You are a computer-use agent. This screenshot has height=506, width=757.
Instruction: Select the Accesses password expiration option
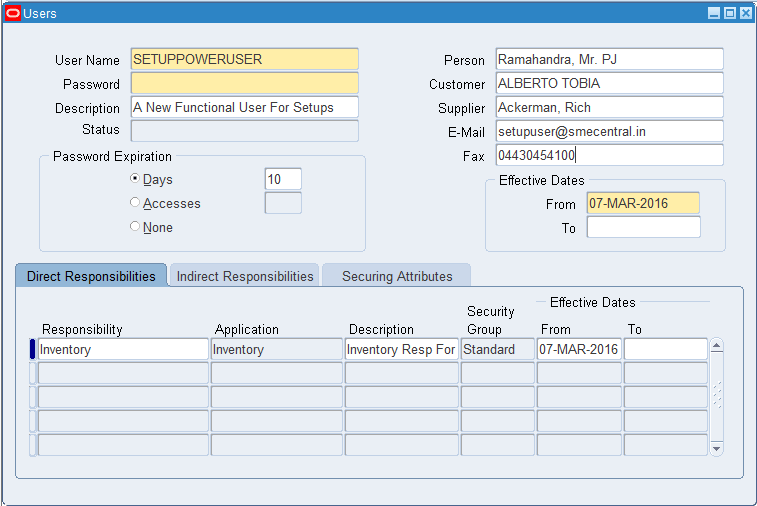click(135, 203)
